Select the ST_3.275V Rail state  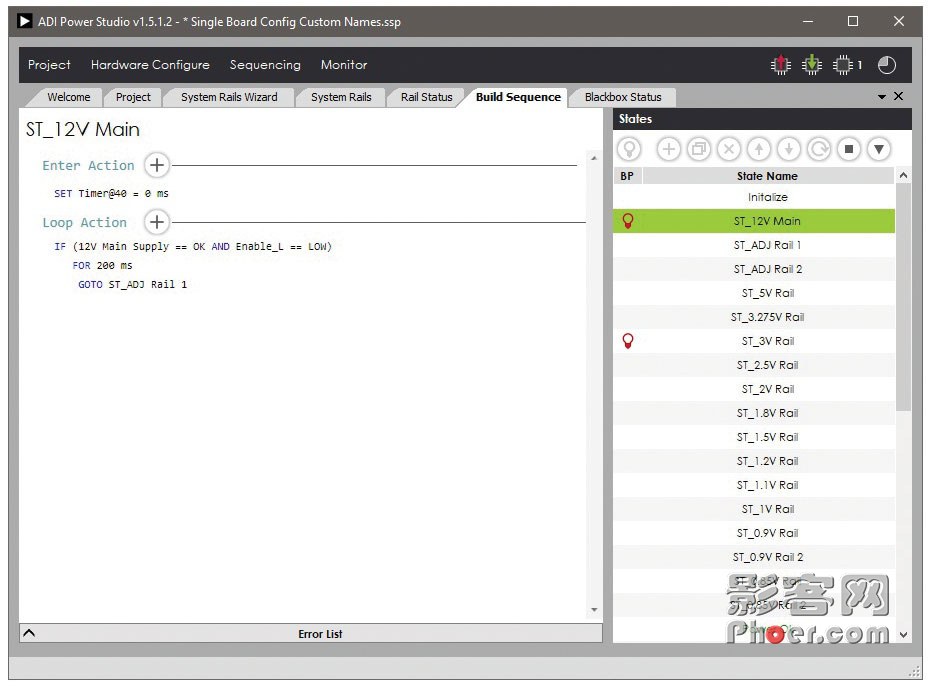(x=768, y=317)
